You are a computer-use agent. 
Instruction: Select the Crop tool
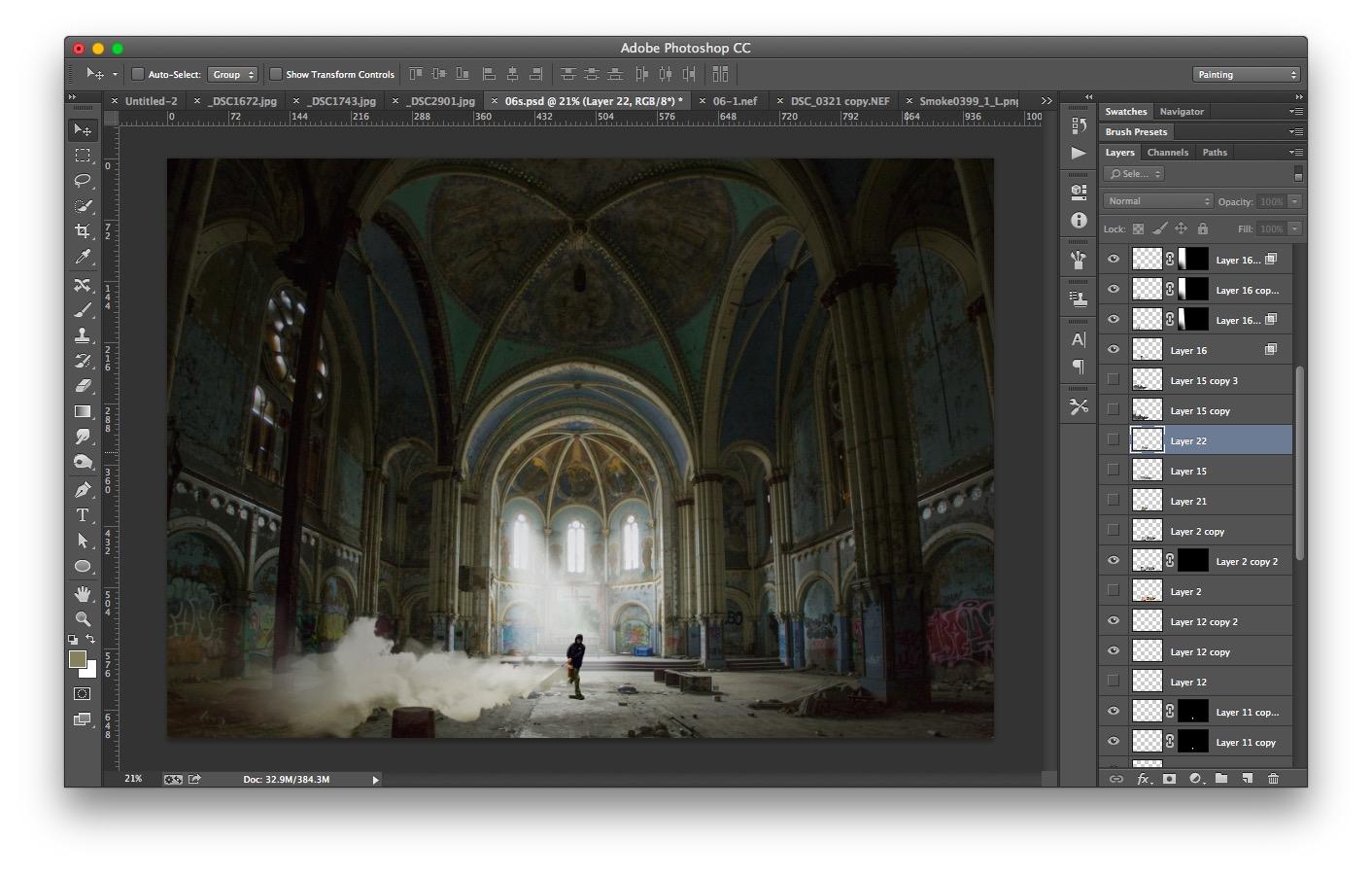(83, 231)
